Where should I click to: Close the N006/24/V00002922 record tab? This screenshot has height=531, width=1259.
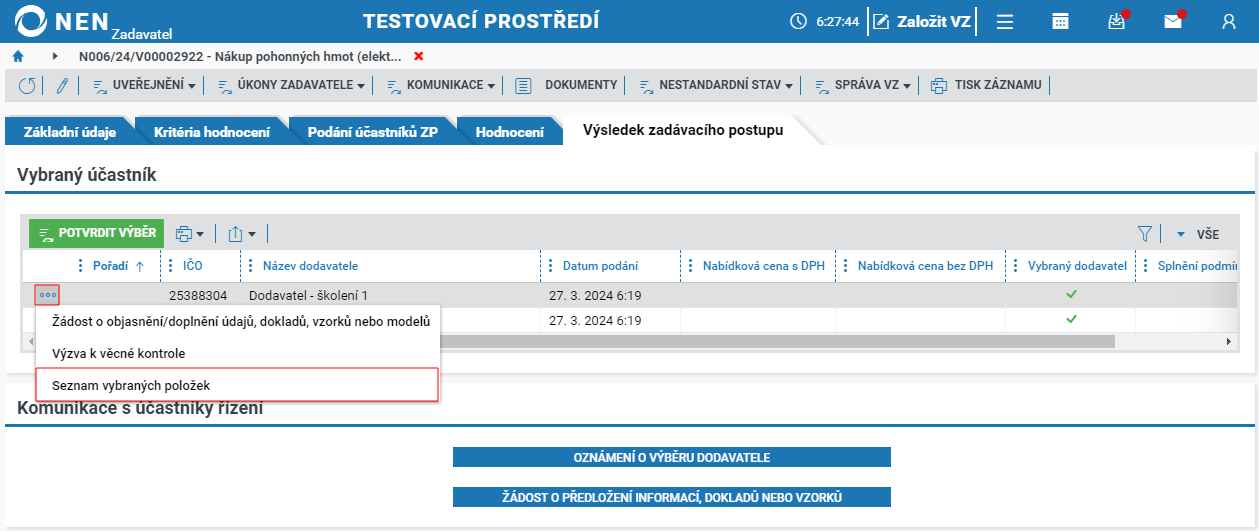(419, 56)
